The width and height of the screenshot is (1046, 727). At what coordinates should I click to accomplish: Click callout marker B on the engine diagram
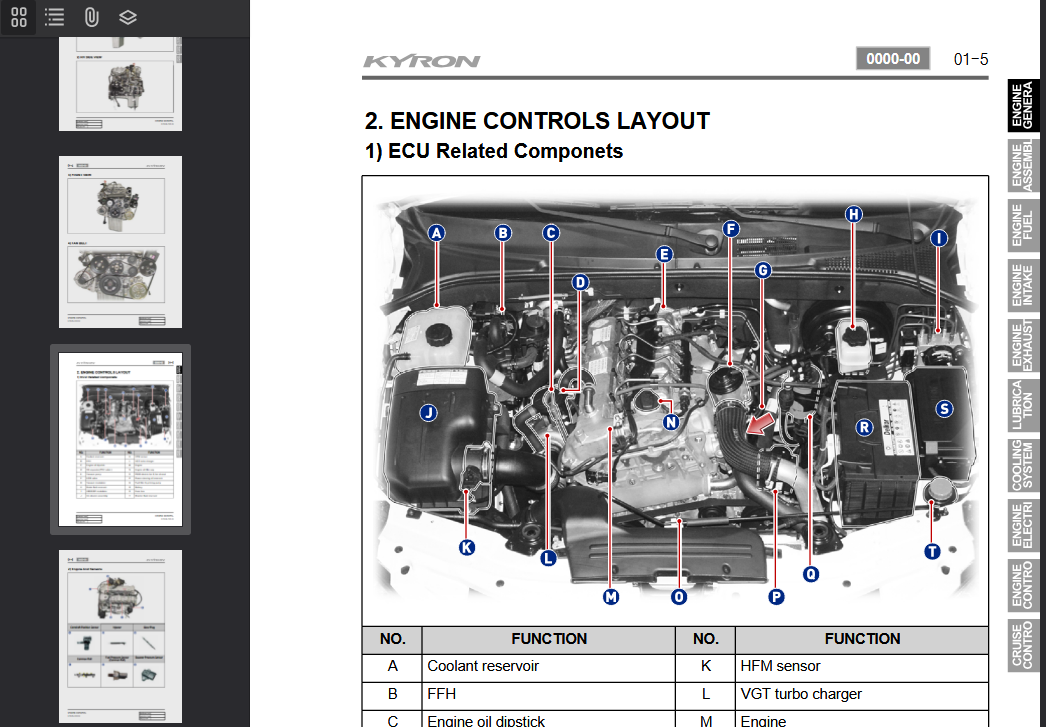[x=502, y=233]
